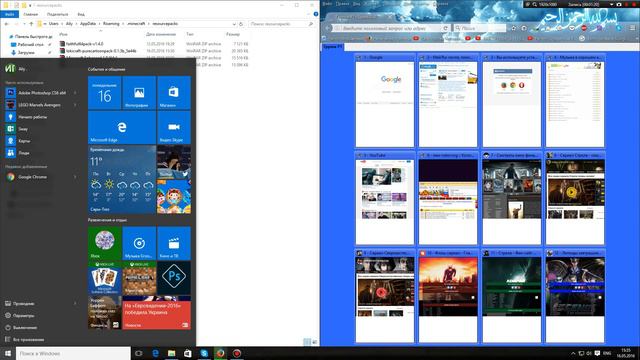
Task: Open Главная ribbon tab in Explorer
Action: (x=31, y=14)
